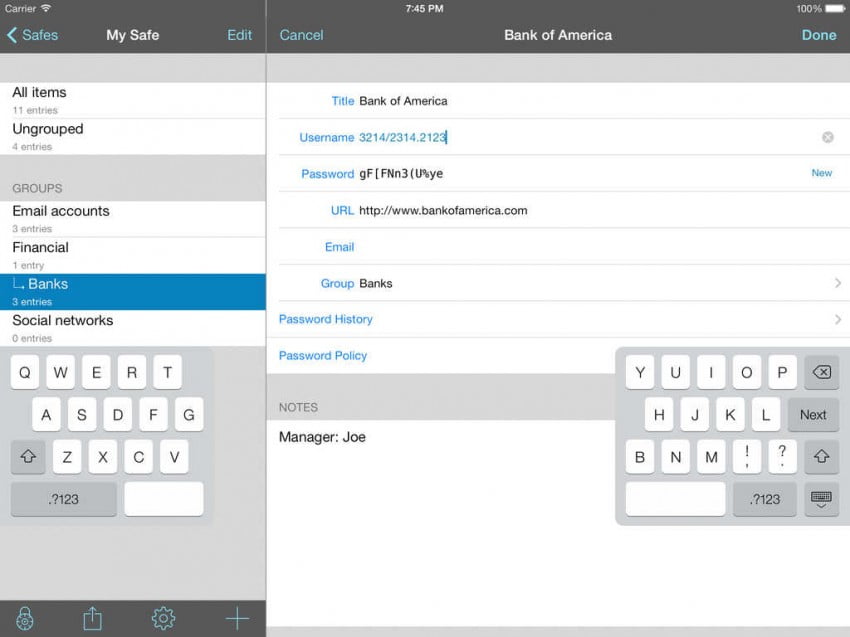
Task: Tap the right shift key
Action: pos(821,456)
